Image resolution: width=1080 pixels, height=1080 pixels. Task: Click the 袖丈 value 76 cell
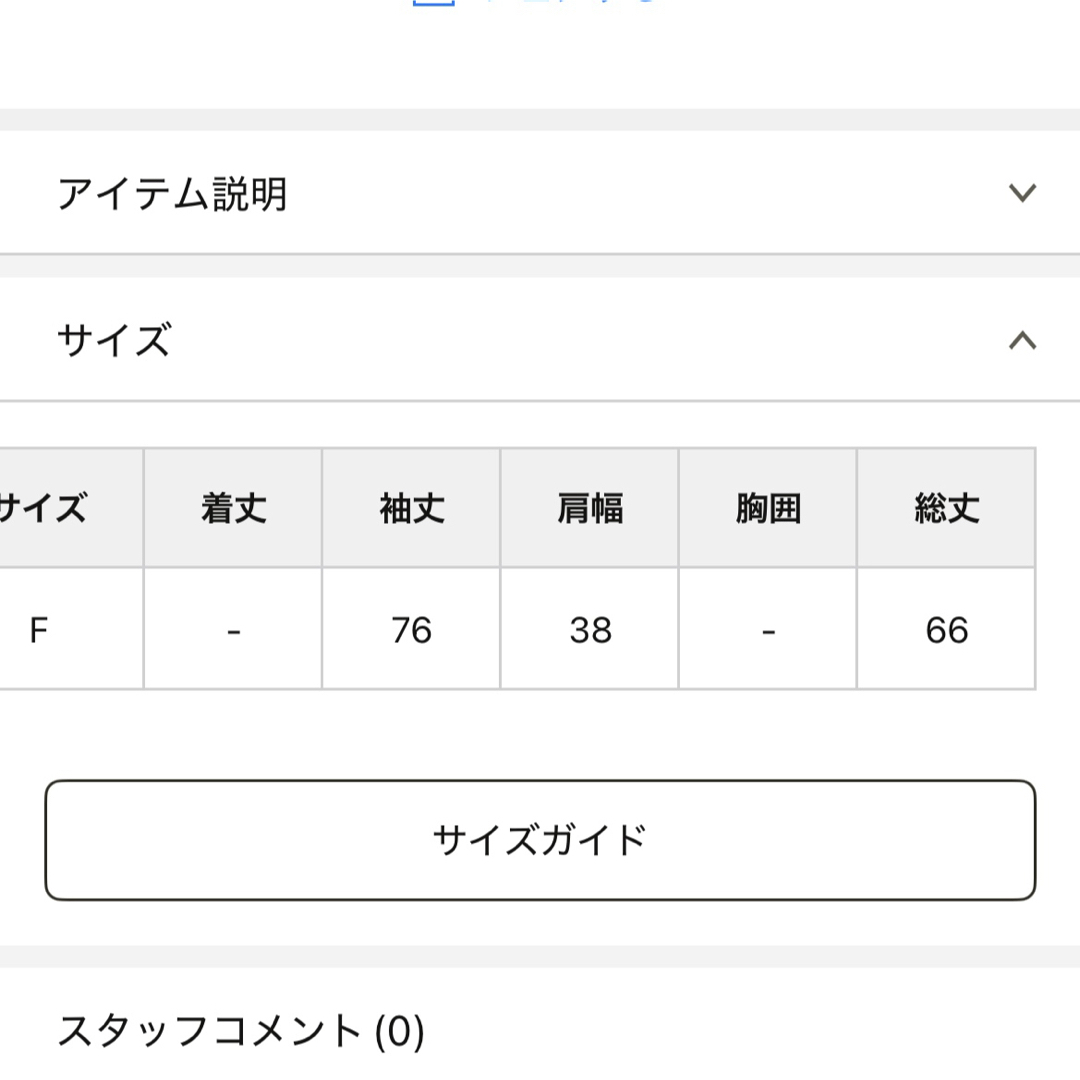click(x=411, y=629)
